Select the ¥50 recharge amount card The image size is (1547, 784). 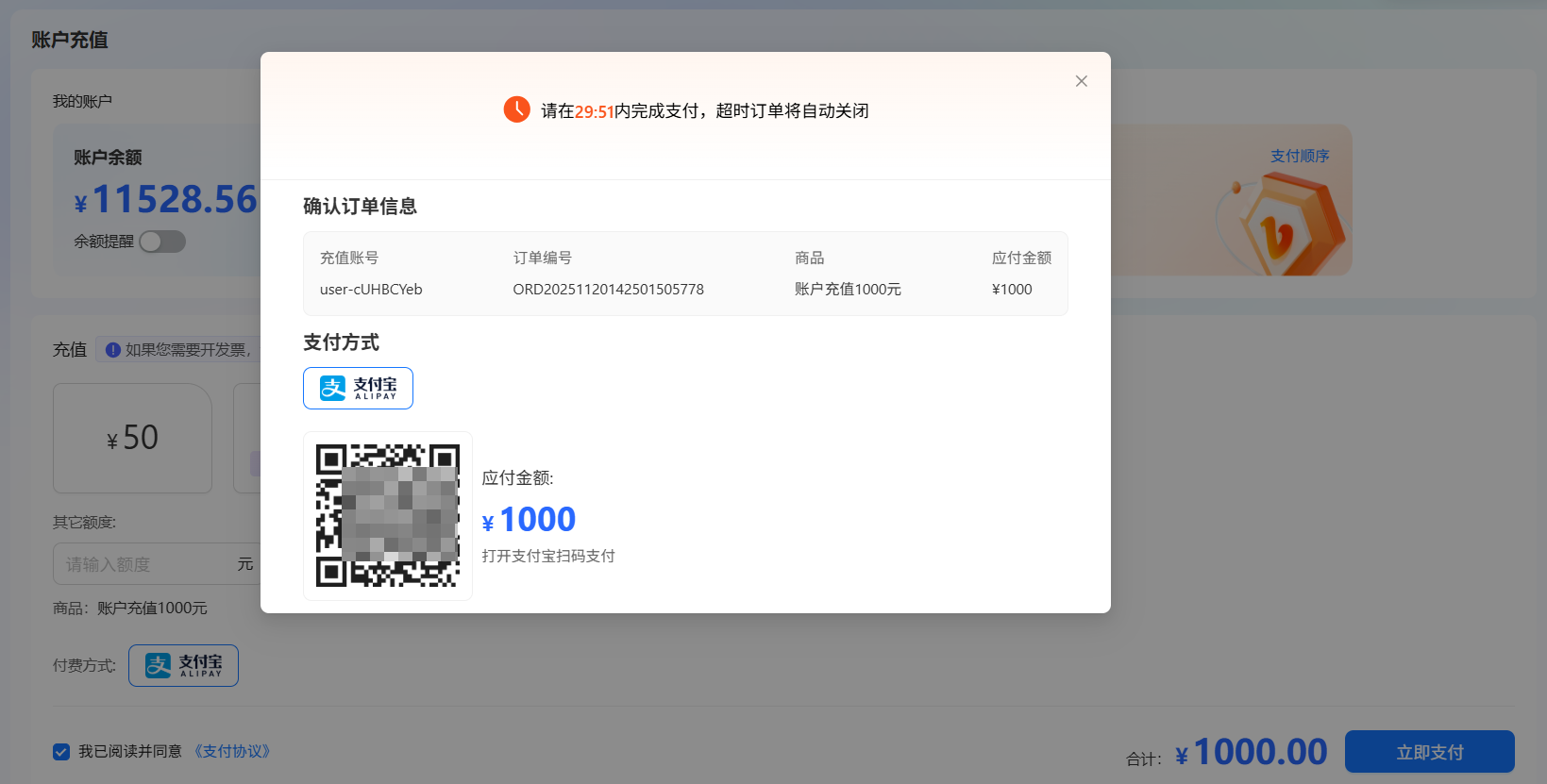[x=132, y=438]
